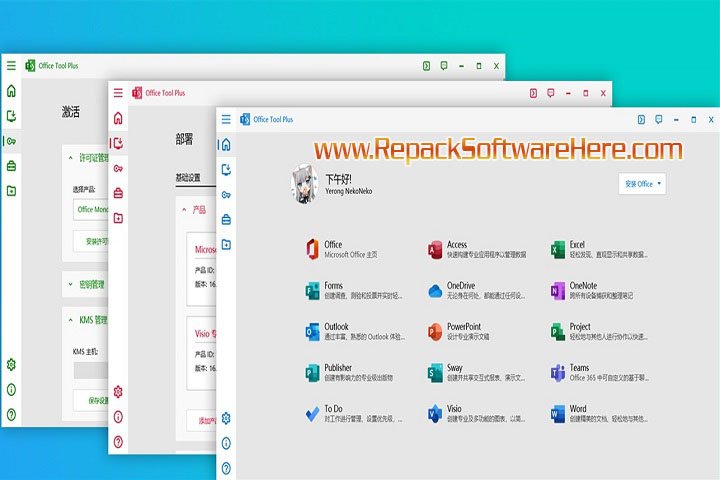This screenshot has width=720, height=480.
Task: Open About info icon in blue window sidebar
Action: pos(226,443)
